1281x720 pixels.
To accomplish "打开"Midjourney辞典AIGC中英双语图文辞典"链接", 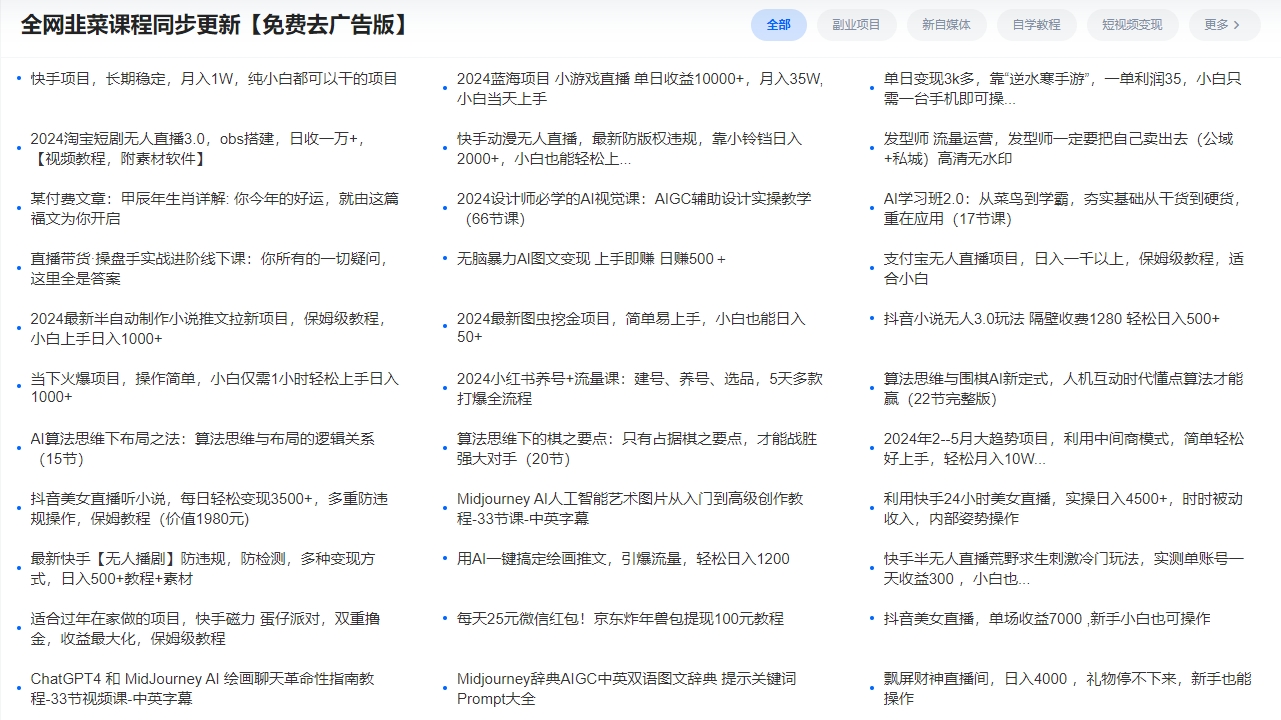I will [x=625, y=688].
